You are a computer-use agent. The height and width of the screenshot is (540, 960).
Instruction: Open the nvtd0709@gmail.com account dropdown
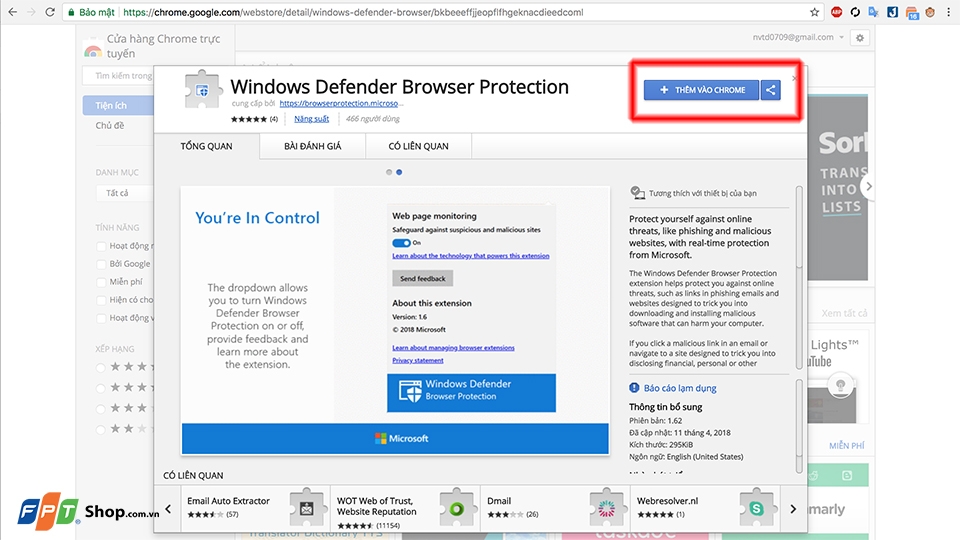pyautogui.click(x=798, y=37)
